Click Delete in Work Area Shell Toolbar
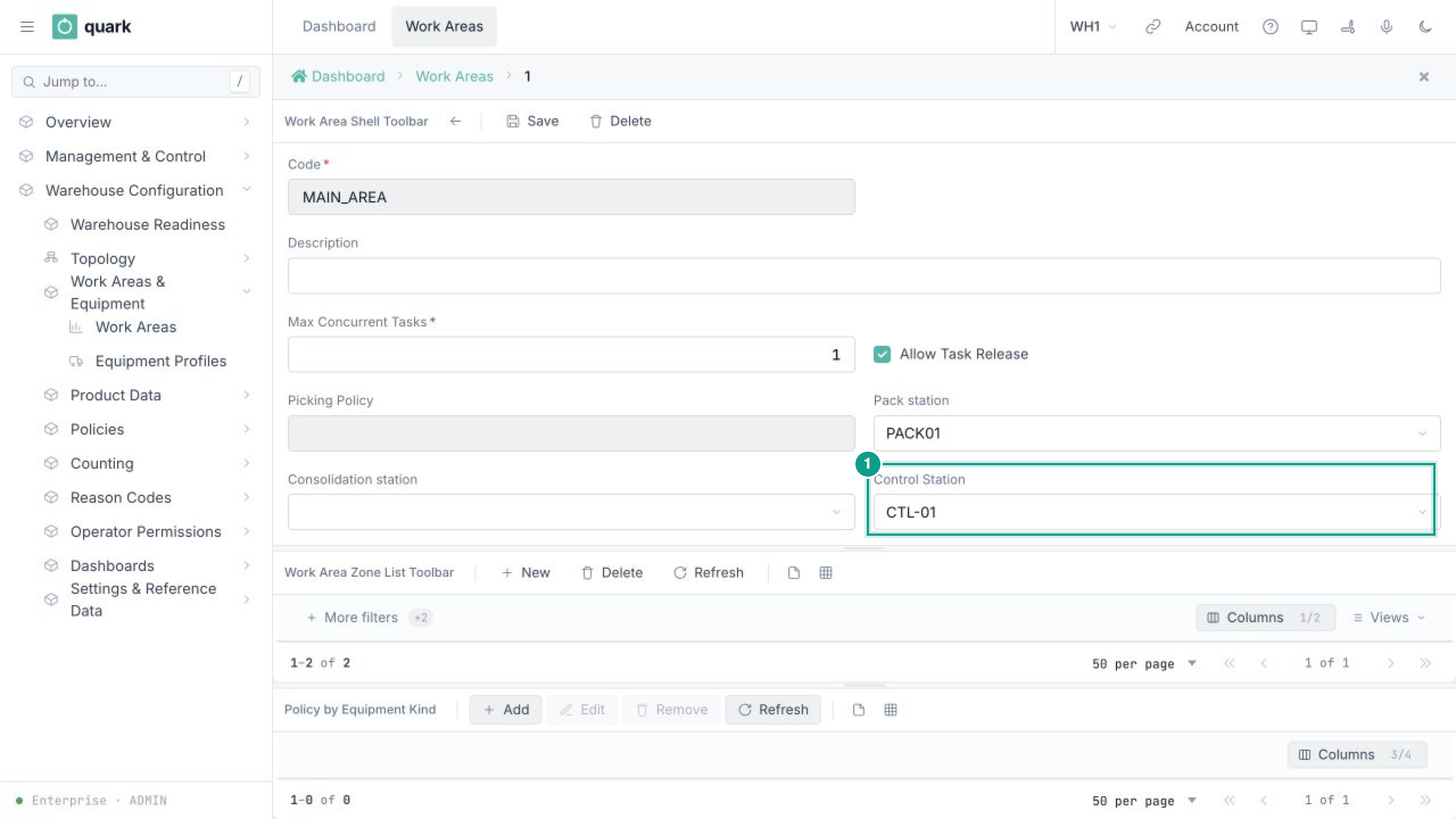The width and height of the screenshot is (1456, 819). (621, 121)
